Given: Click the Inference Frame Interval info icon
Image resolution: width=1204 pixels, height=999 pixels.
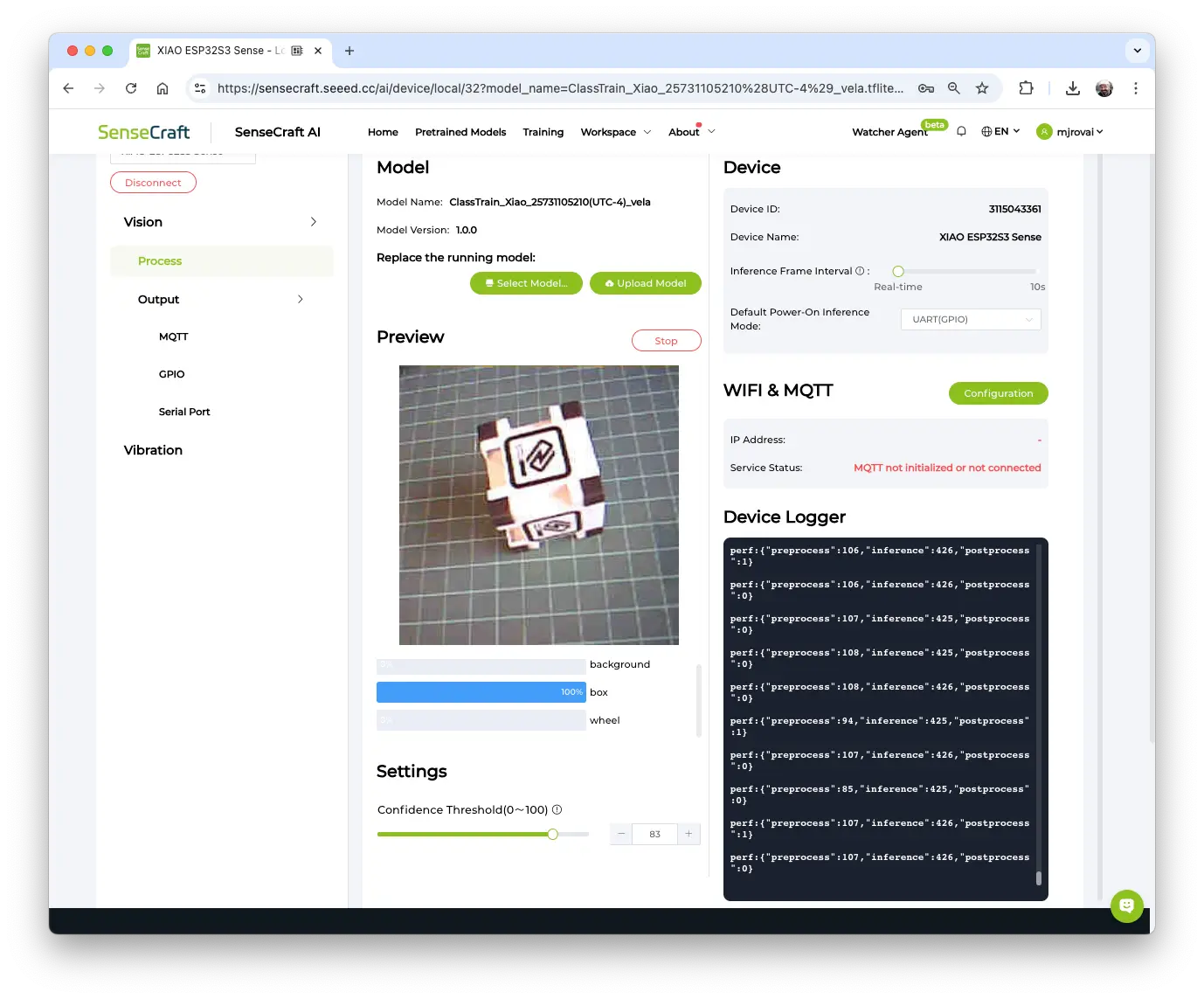Looking at the screenshot, I should 860,271.
